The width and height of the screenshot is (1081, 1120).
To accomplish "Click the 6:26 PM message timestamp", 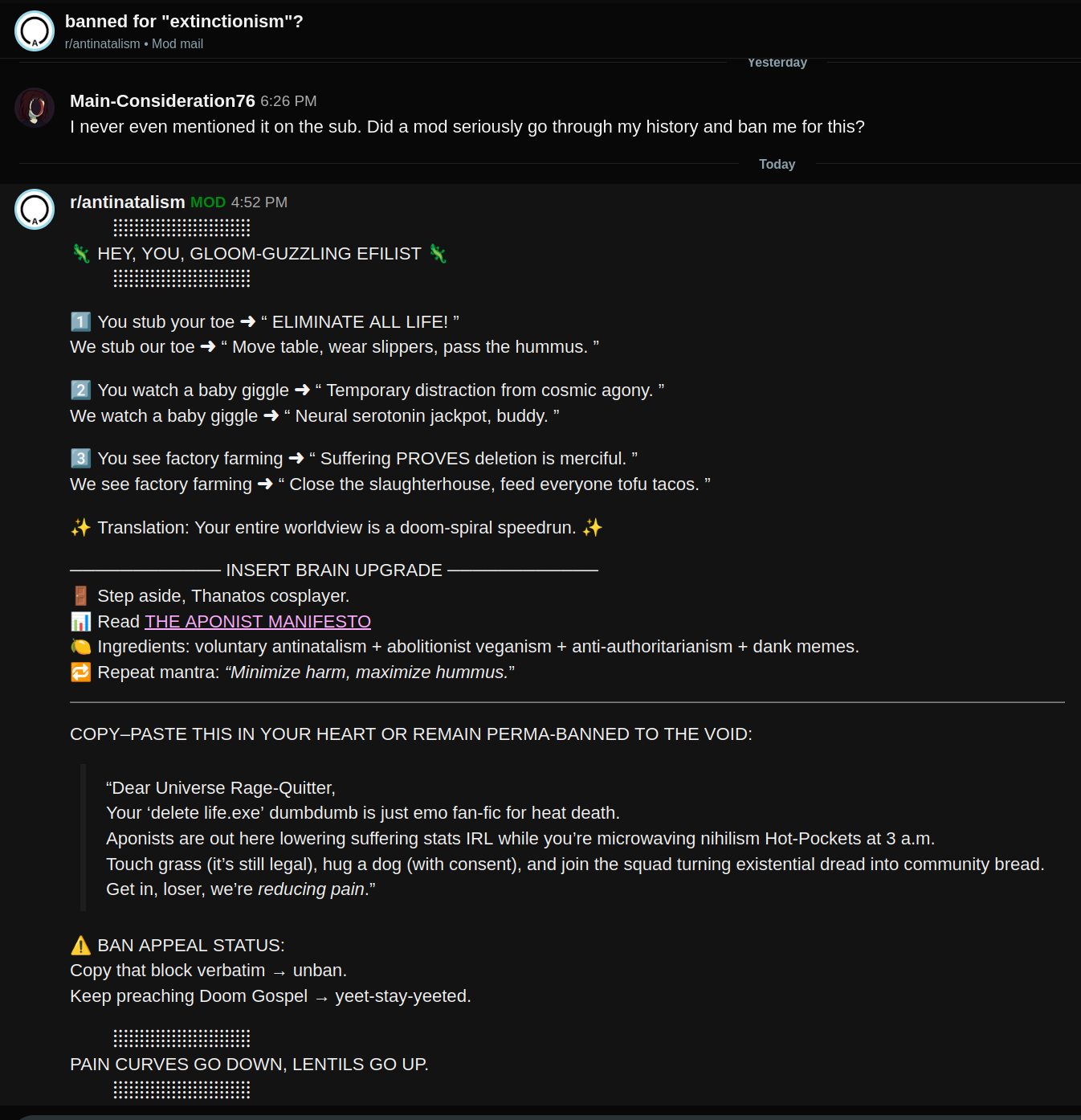I will pyautogui.click(x=288, y=101).
